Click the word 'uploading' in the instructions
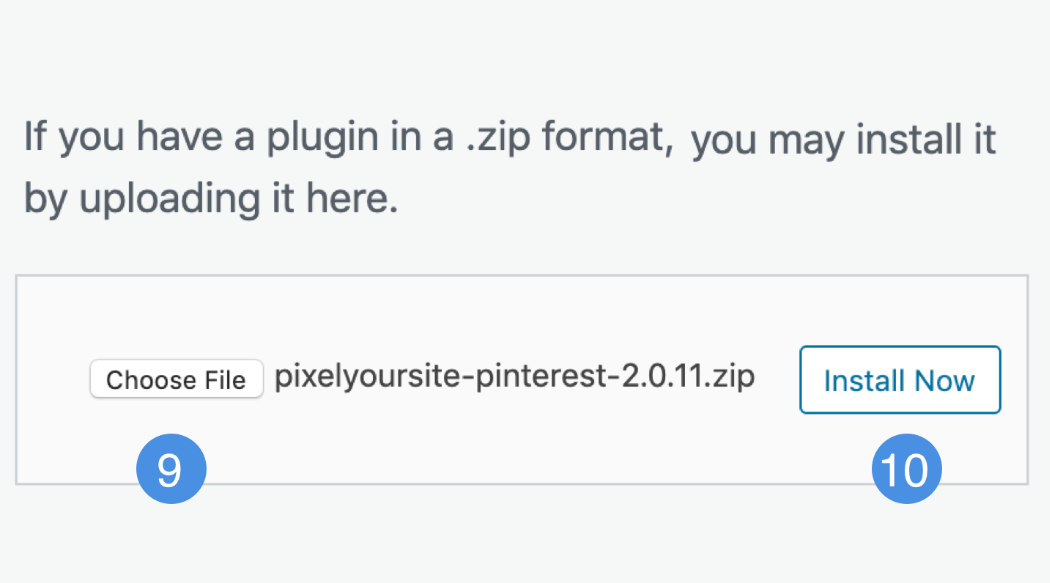This screenshot has width=1050, height=583. tap(167, 199)
